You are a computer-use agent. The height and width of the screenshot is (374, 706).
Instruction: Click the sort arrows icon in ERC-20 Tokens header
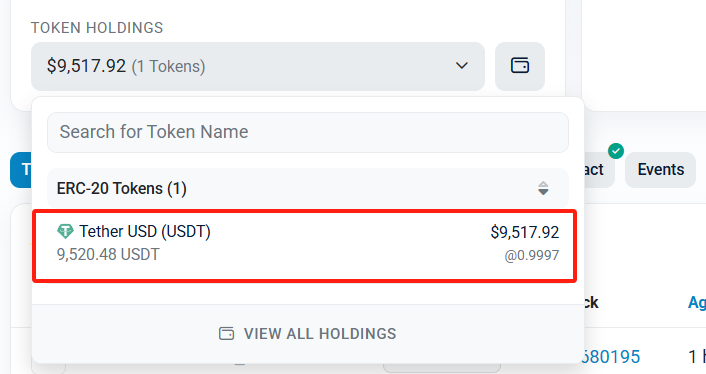click(x=543, y=188)
